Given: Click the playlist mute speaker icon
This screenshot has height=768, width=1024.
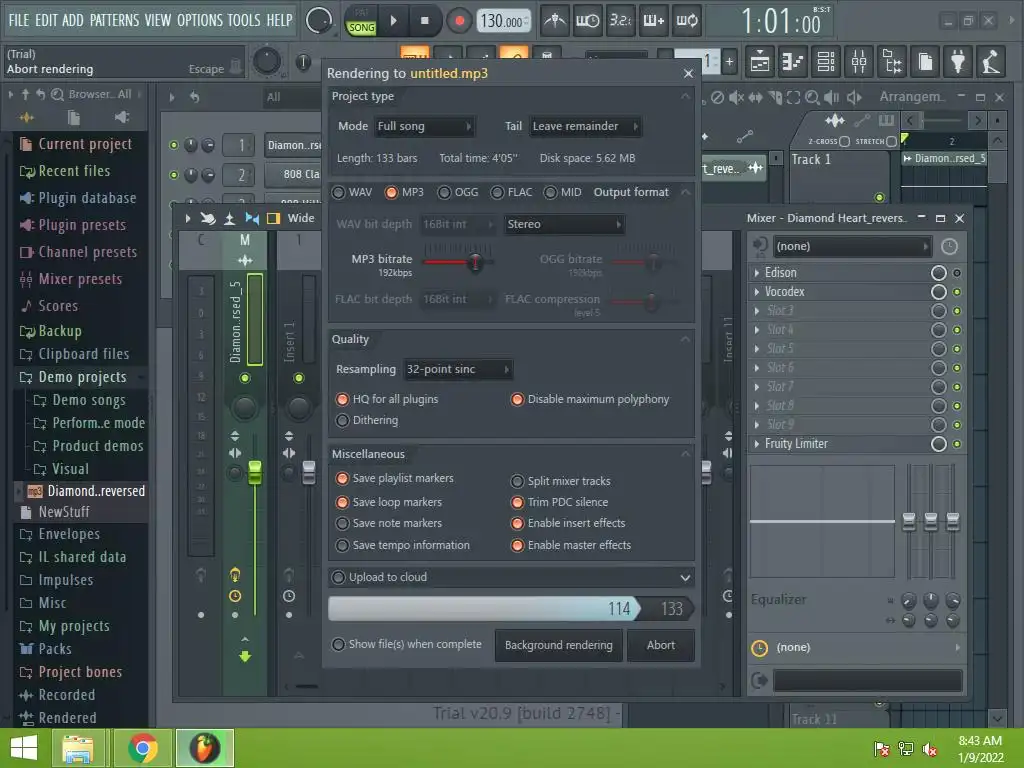Looking at the screenshot, I should (736, 98).
